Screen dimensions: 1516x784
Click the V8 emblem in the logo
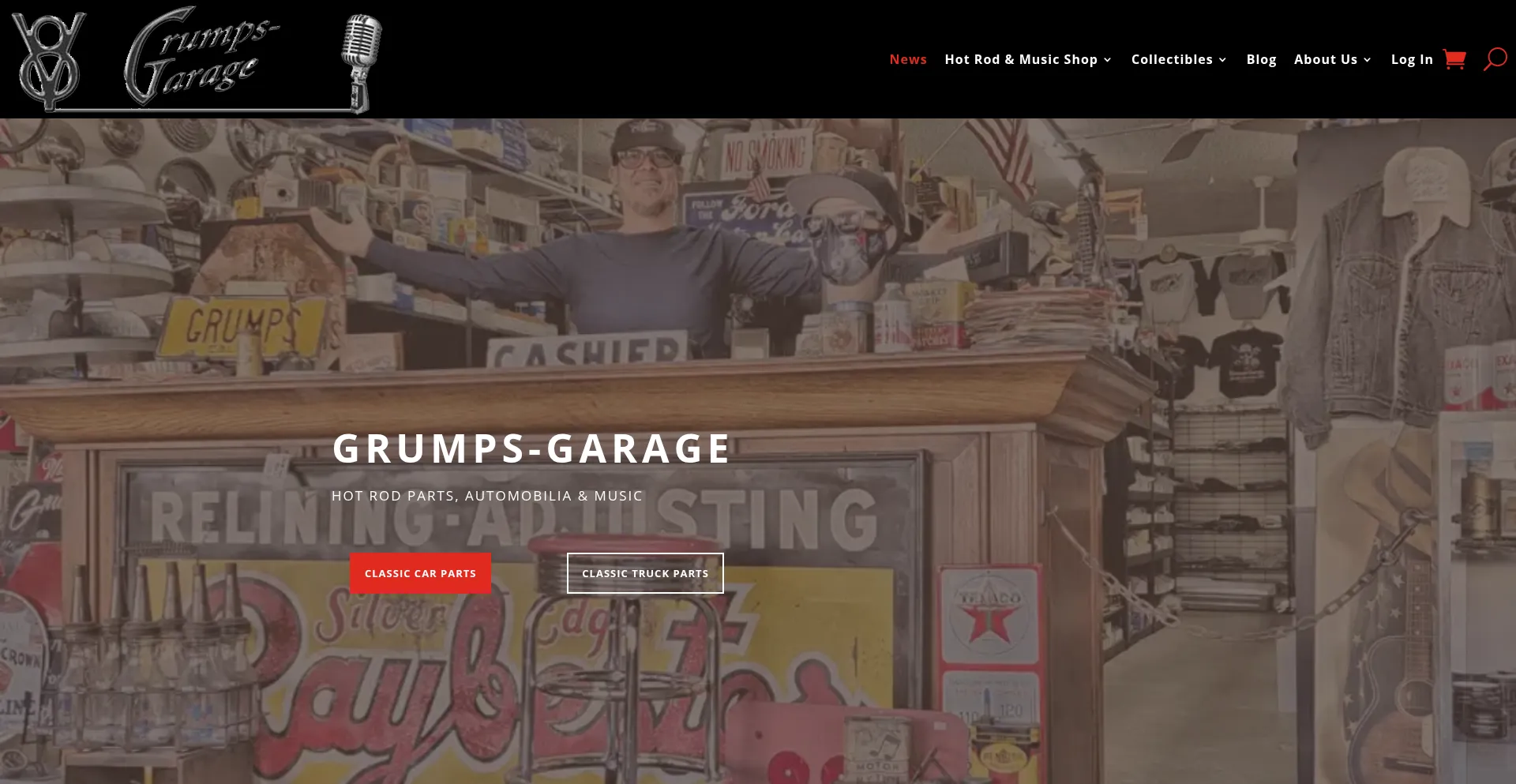[49, 61]
